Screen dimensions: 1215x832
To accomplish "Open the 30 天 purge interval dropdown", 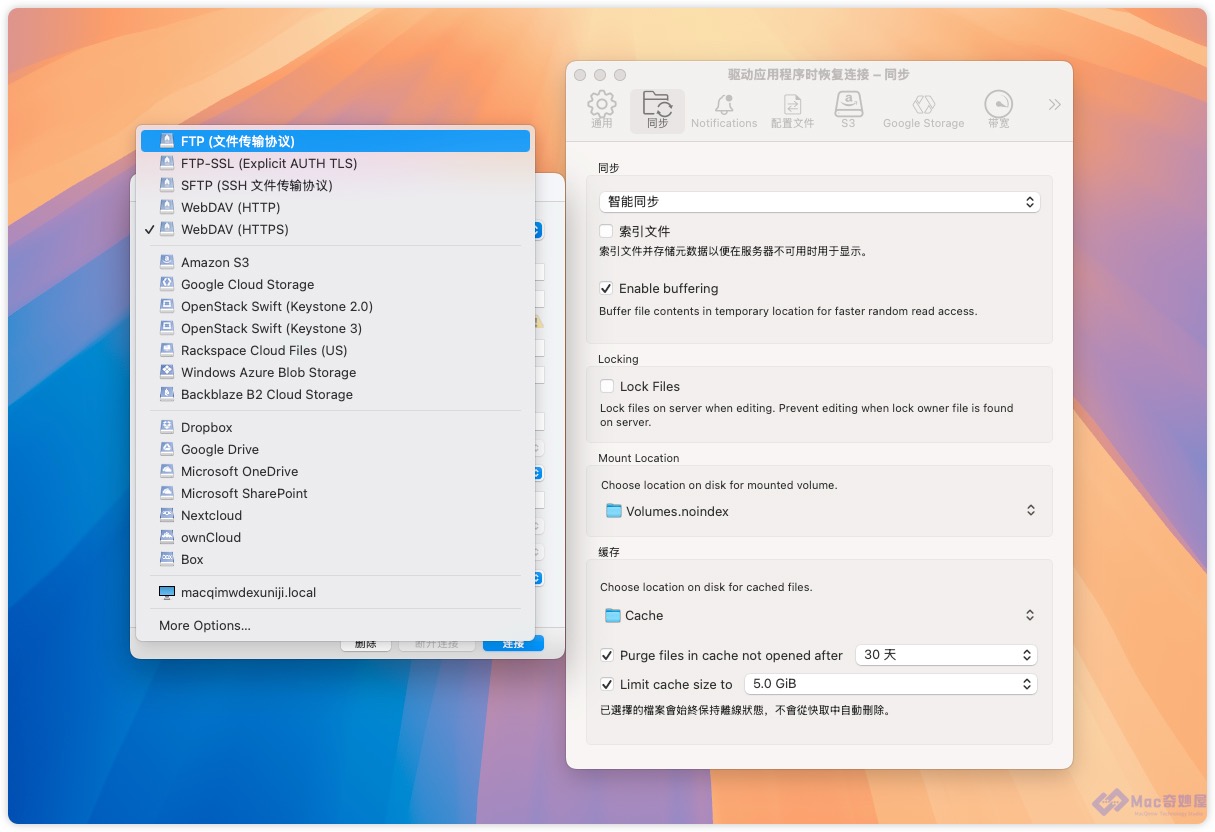I will (946, 655).
